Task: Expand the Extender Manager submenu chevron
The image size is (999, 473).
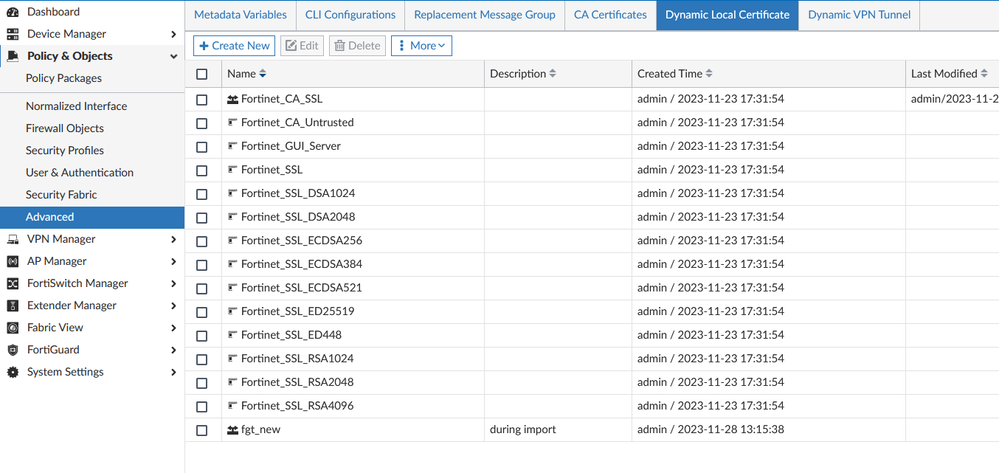Action: [x=174, y=306]
